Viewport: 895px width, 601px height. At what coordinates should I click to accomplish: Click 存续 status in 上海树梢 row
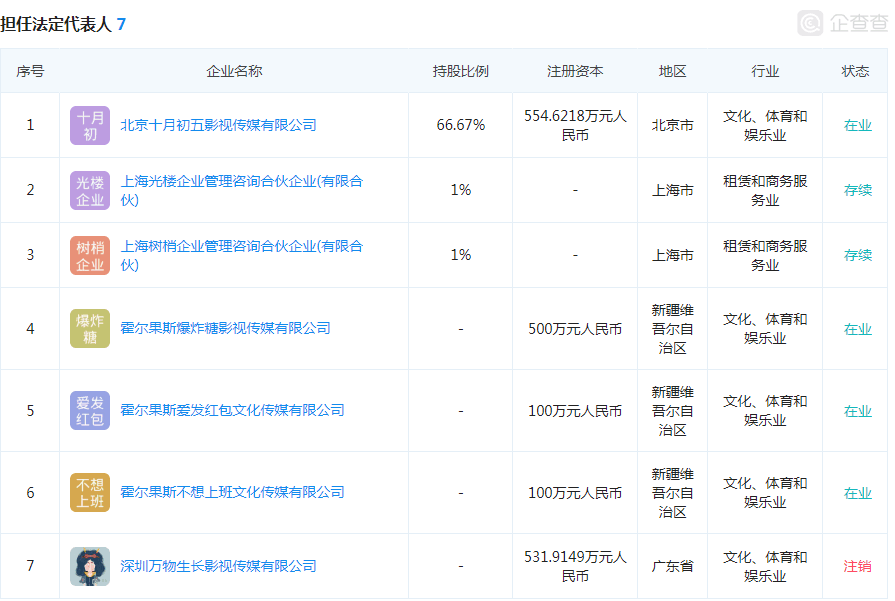[x=857, y=255]
